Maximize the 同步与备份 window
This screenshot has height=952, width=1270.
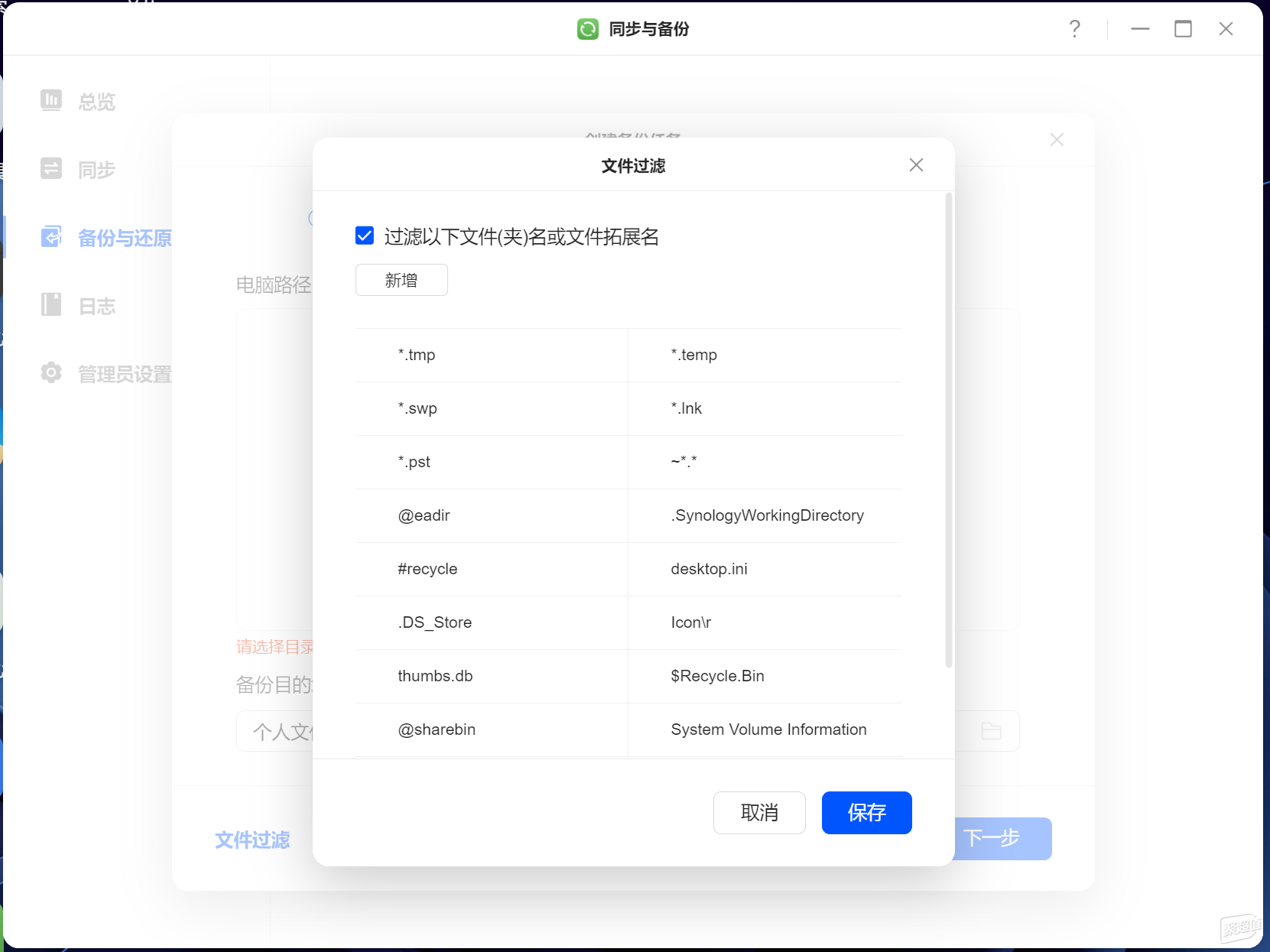pyautogui.click(x=1183, y=29)
